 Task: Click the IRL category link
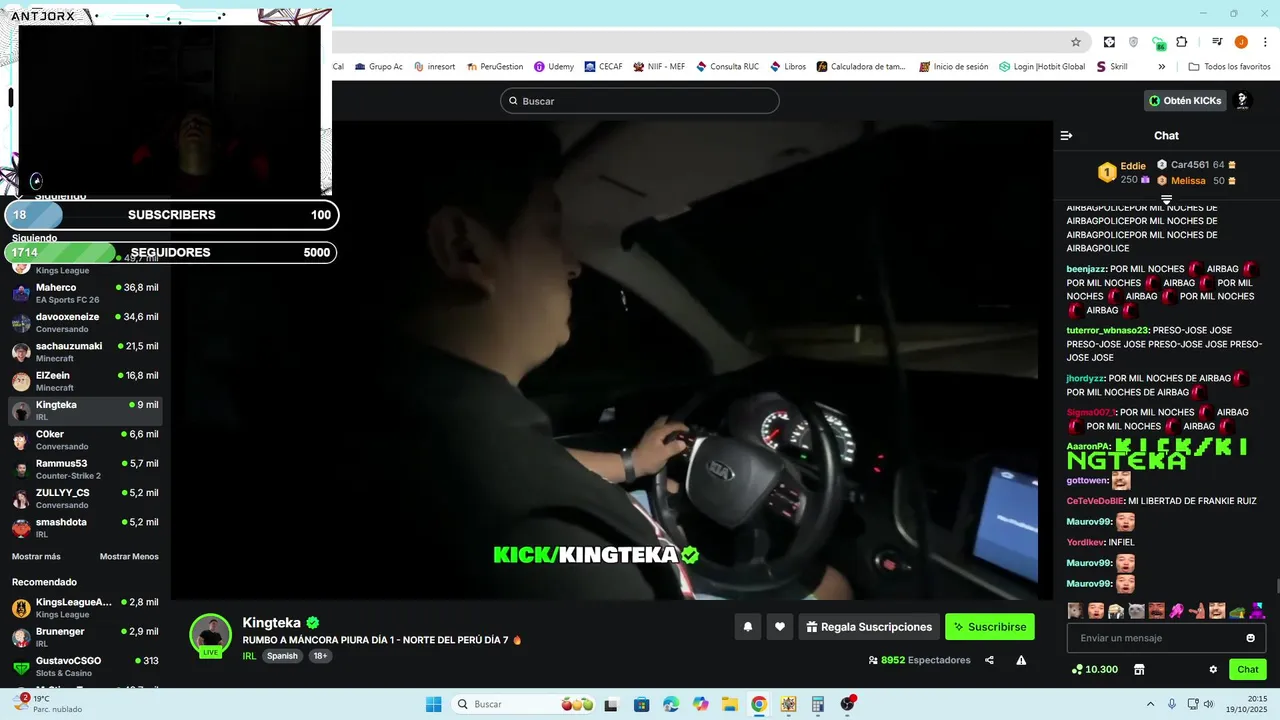[x=249, y=656]
